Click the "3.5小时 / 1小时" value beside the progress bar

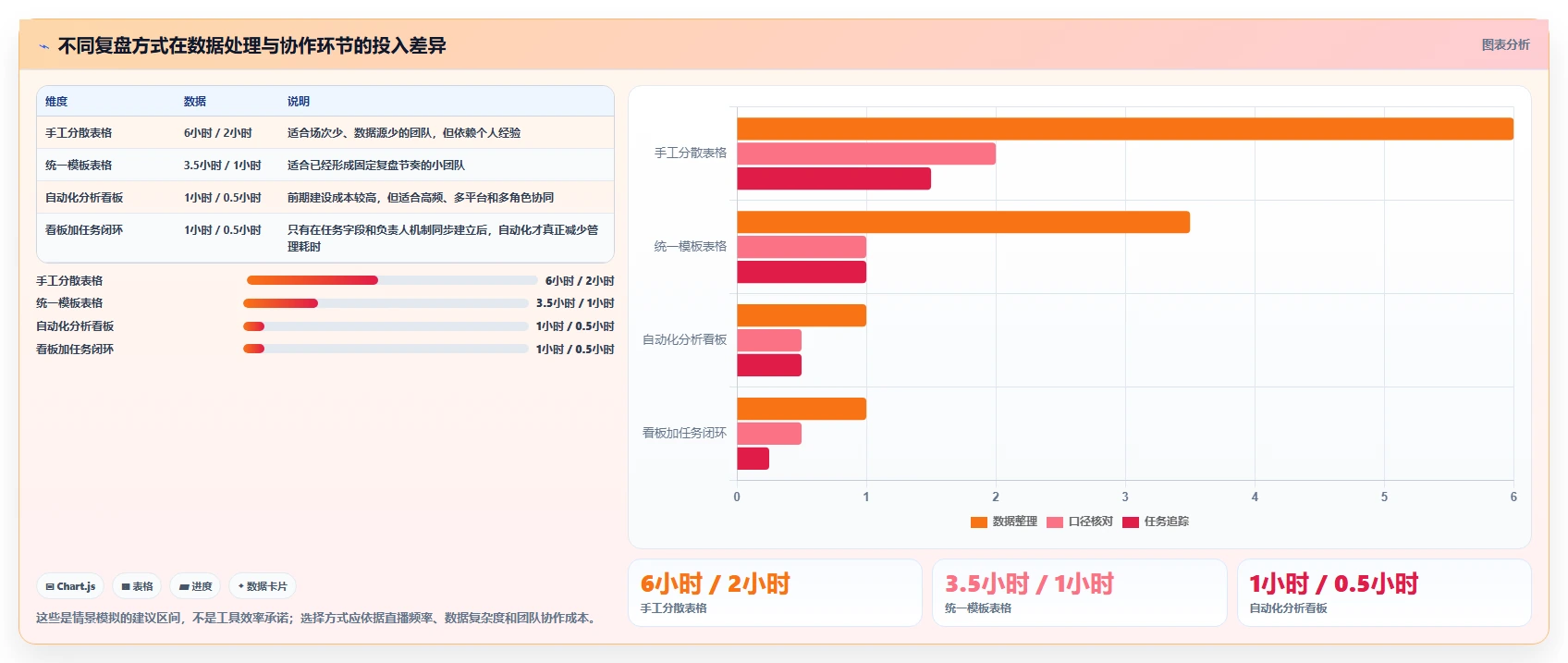(575, 303)
